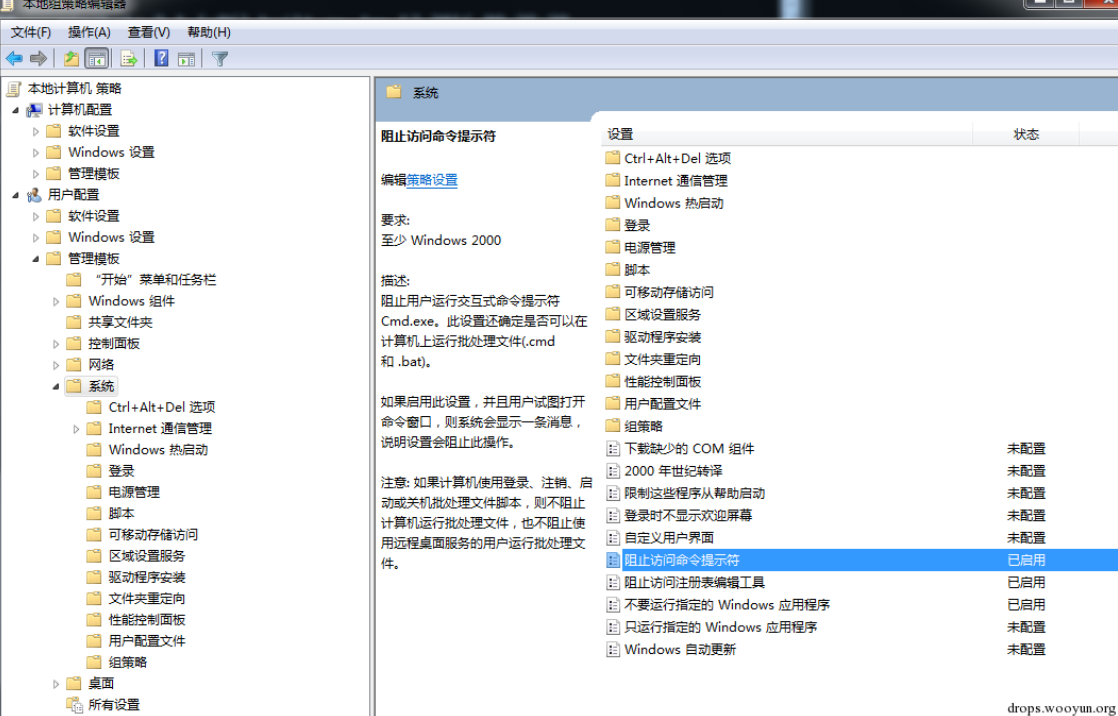Toggle the Show/Hide action pane button
This screenshot has height=716, width=1118.
pos(186,59)
